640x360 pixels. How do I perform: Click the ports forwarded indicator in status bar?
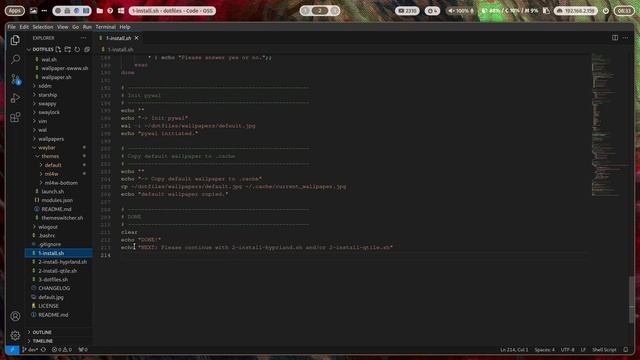tap(83, 350)
